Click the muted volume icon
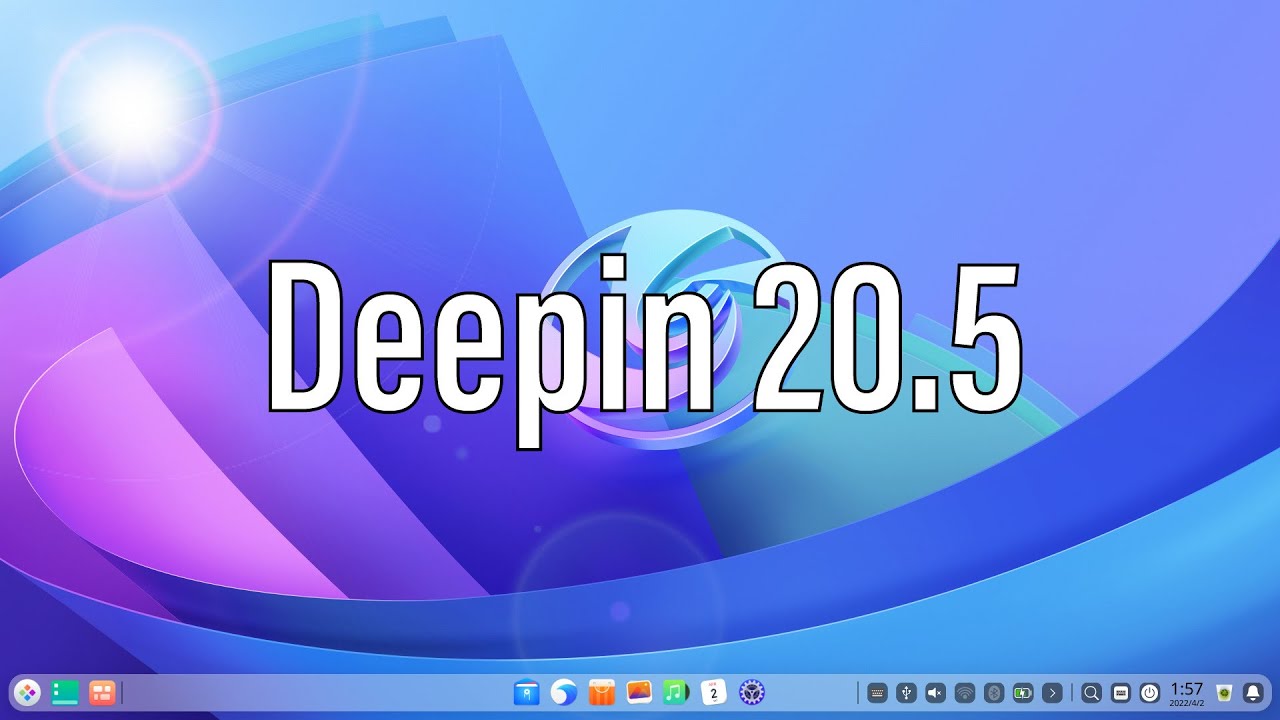This screenshot has height=720, width=1280. pyautogui.click(x=935, y=692)
